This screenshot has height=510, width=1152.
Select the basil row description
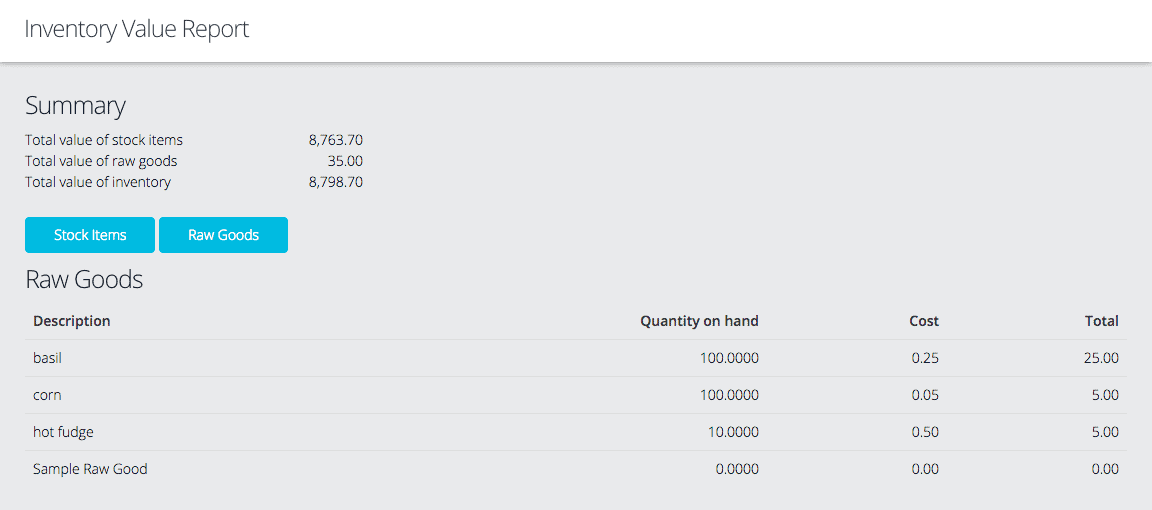pos(48,358)
